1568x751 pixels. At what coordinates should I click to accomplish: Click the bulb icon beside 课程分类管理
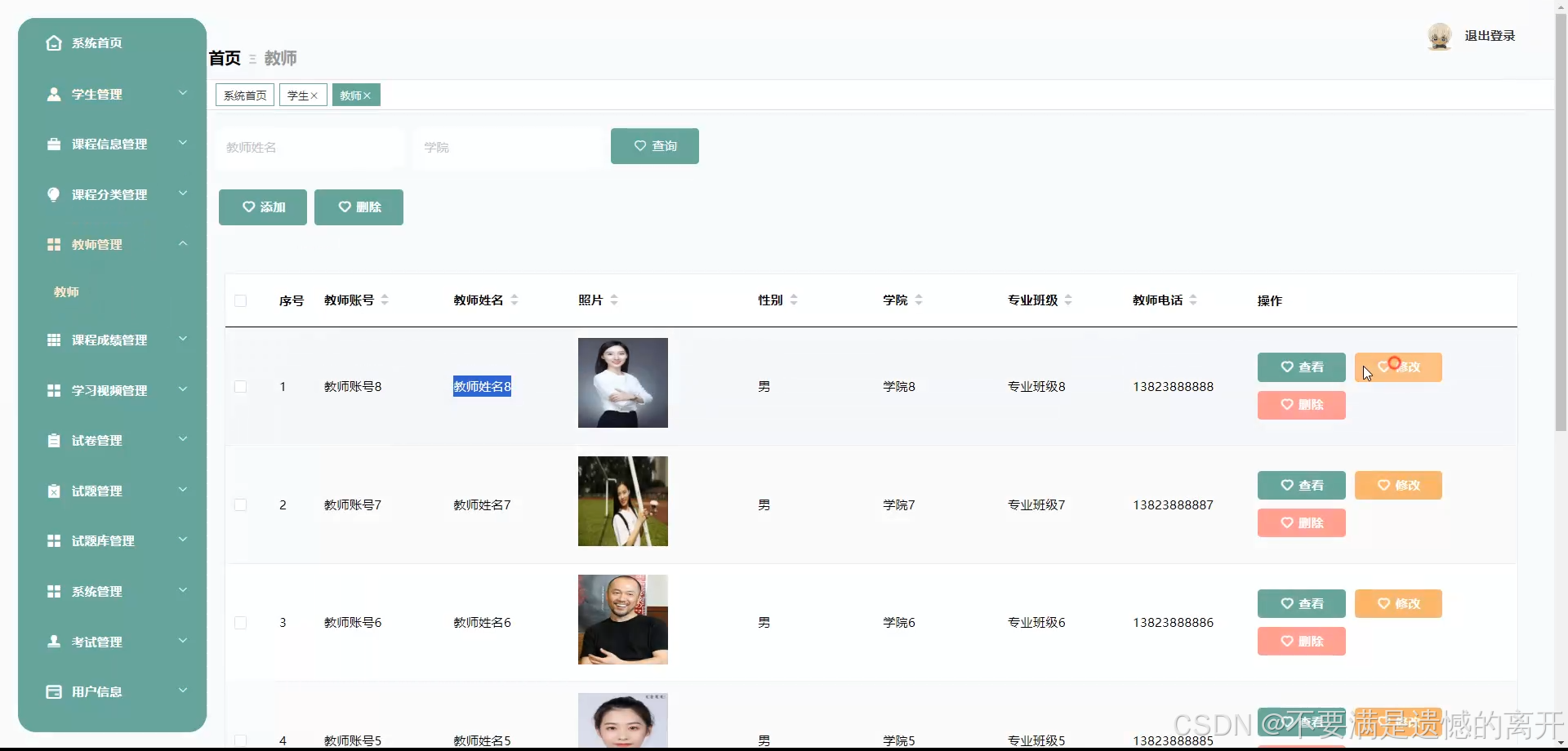54,194
